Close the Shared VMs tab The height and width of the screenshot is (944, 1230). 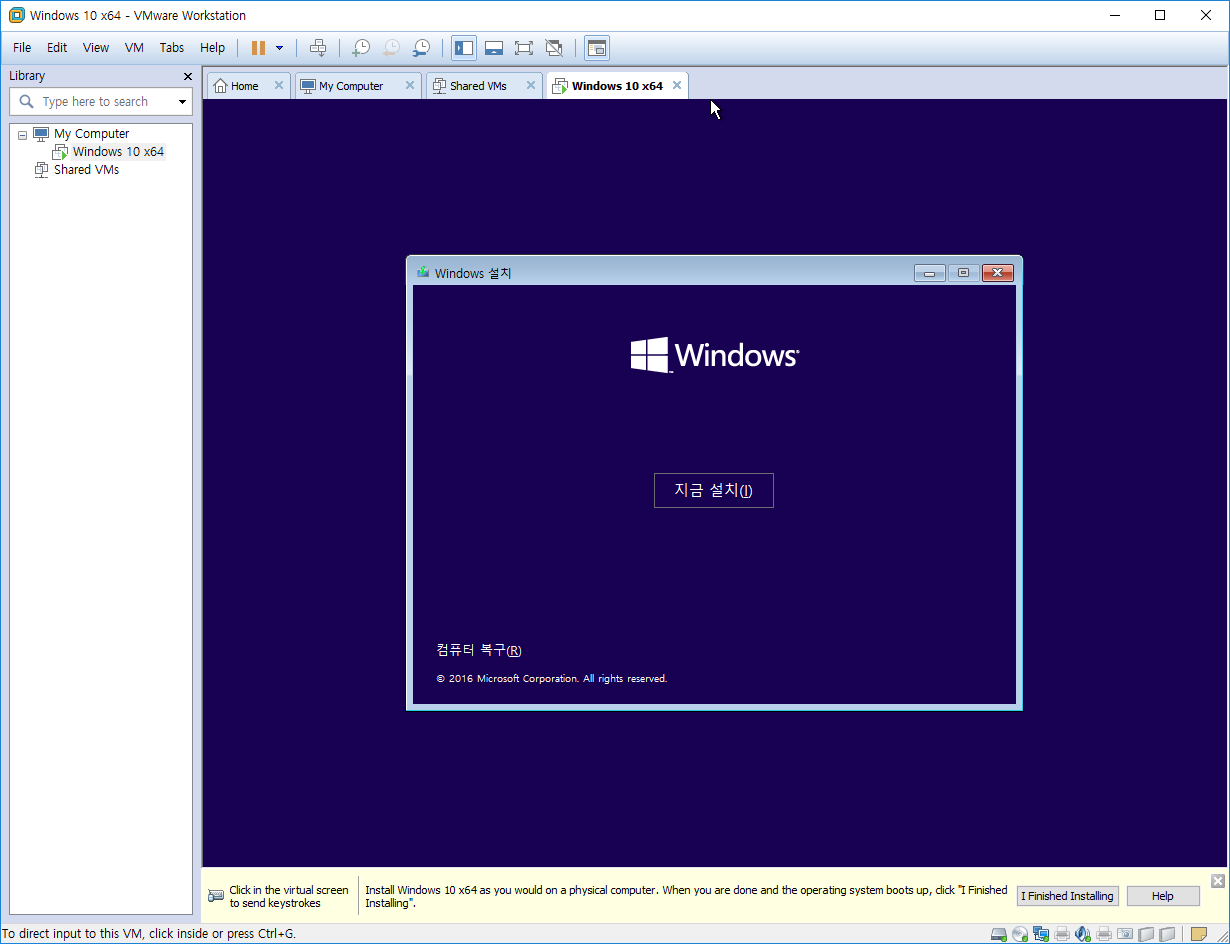pos(531,86)
